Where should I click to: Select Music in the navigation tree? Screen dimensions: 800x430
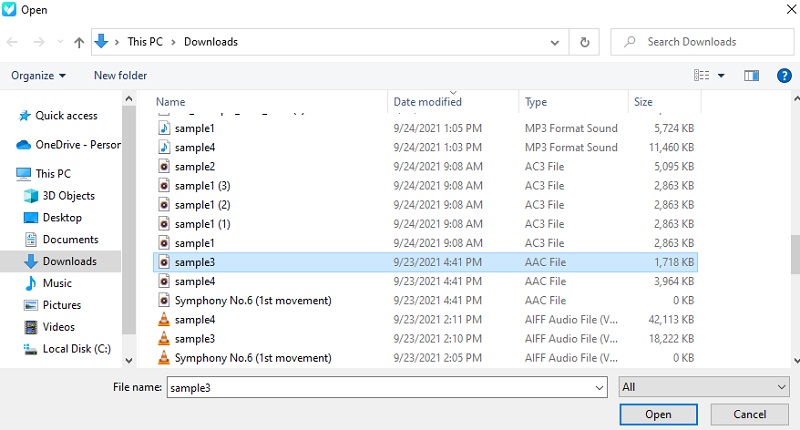click(x=57, y=283)
